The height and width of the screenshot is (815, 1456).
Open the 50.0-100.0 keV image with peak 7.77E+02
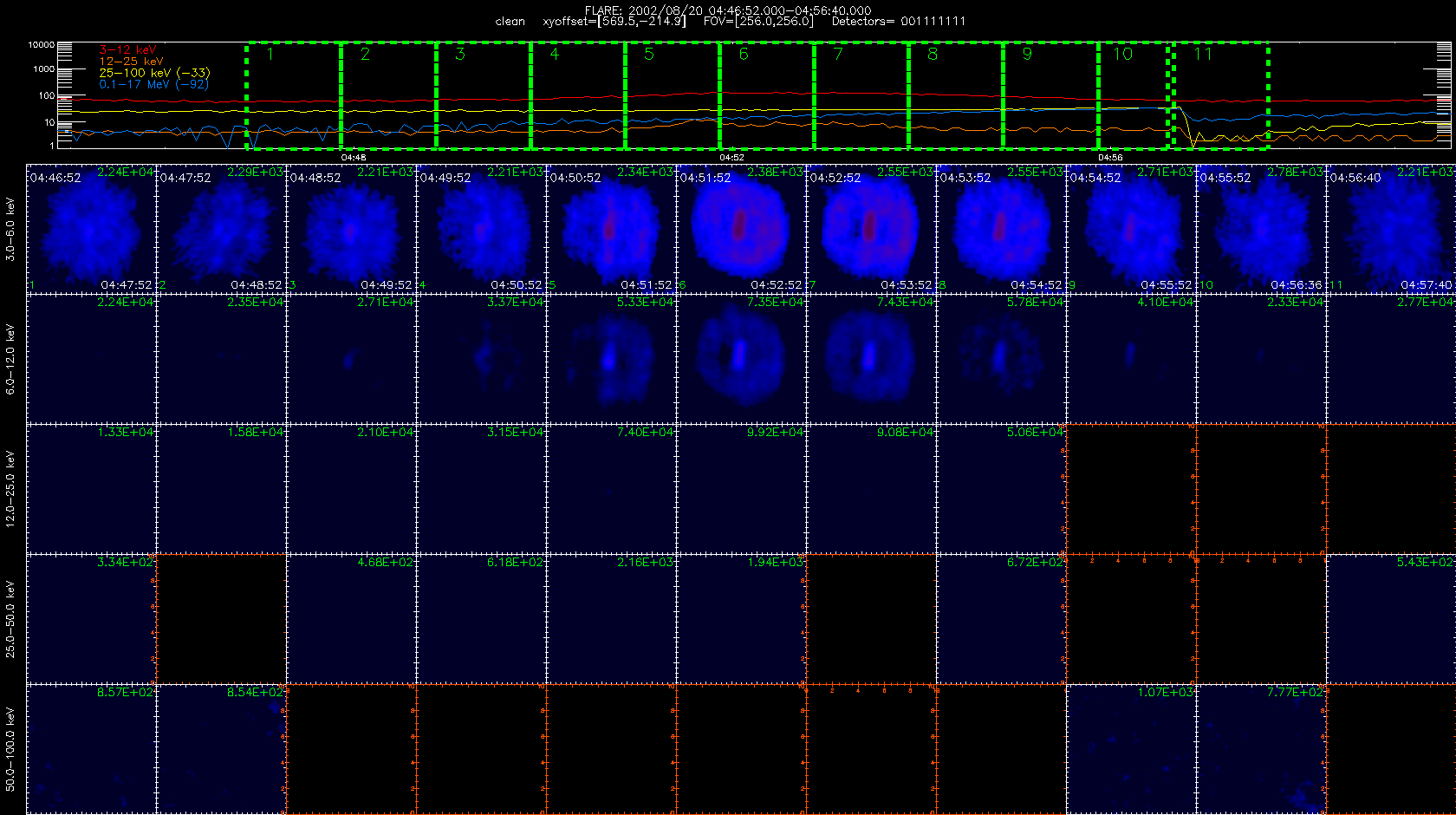tap(1261, 749)
